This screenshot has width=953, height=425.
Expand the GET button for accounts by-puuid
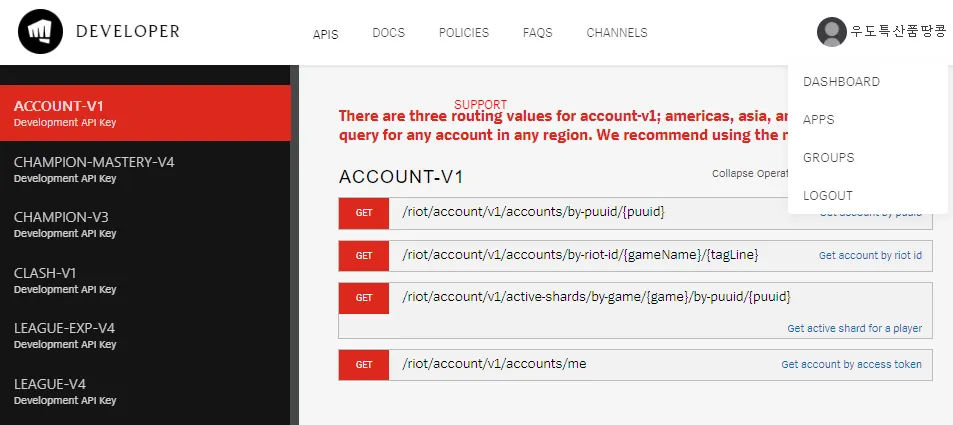pyautogui.click(x=363, y=213)
